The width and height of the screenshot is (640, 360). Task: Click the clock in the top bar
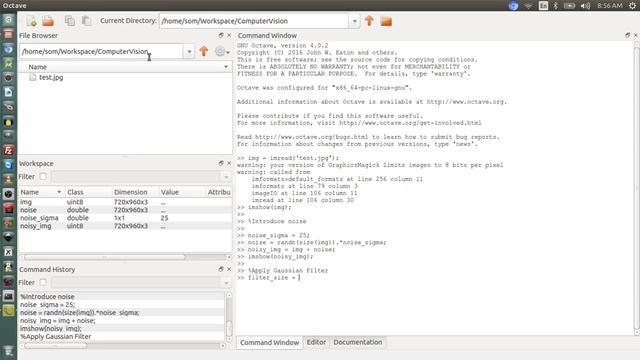(609, 6)
